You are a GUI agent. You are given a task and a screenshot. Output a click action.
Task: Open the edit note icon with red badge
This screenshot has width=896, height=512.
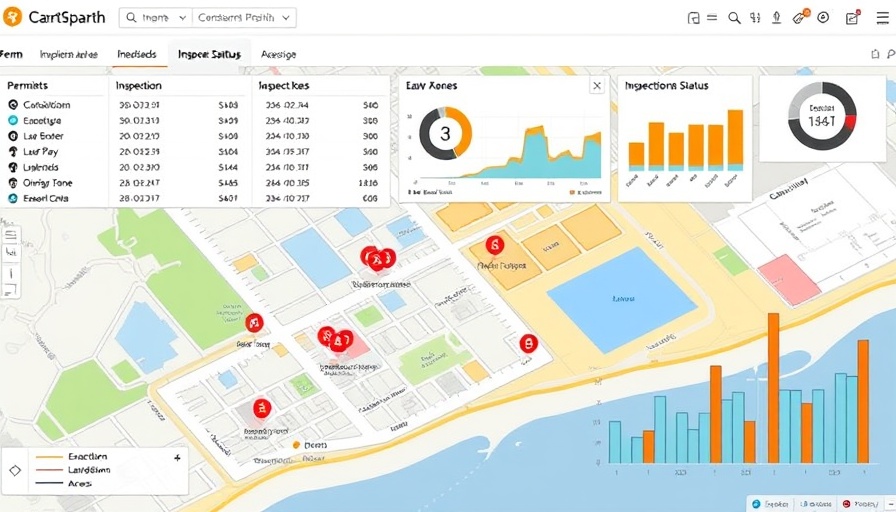pos(853,17)
